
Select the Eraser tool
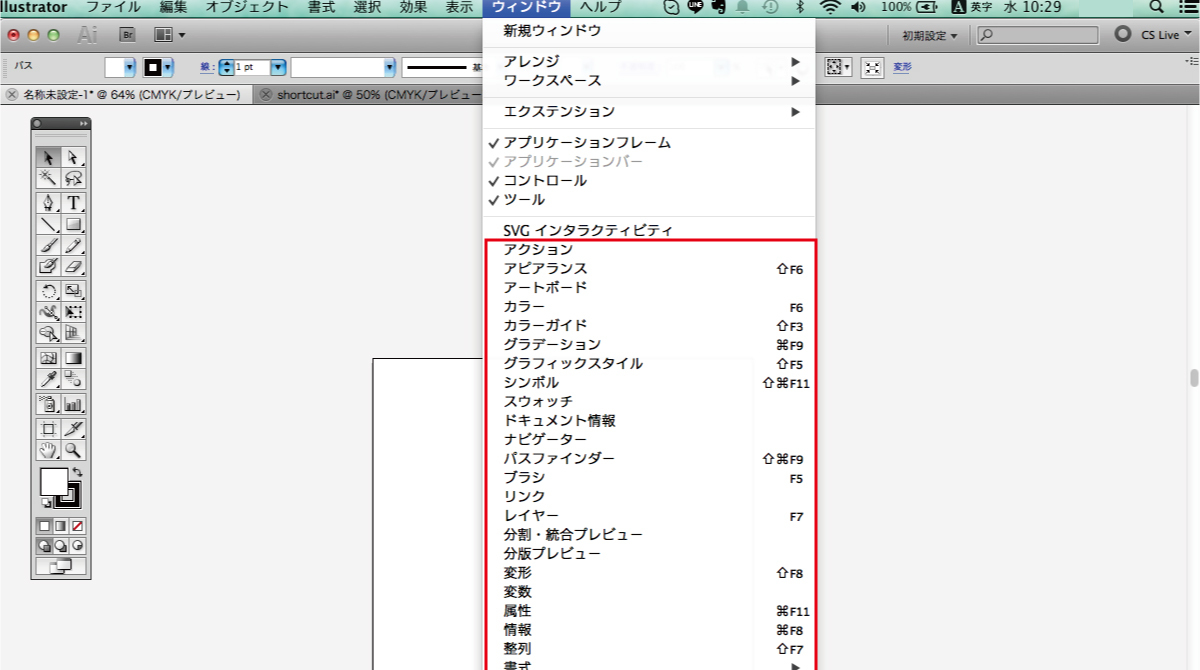(74, 266)
